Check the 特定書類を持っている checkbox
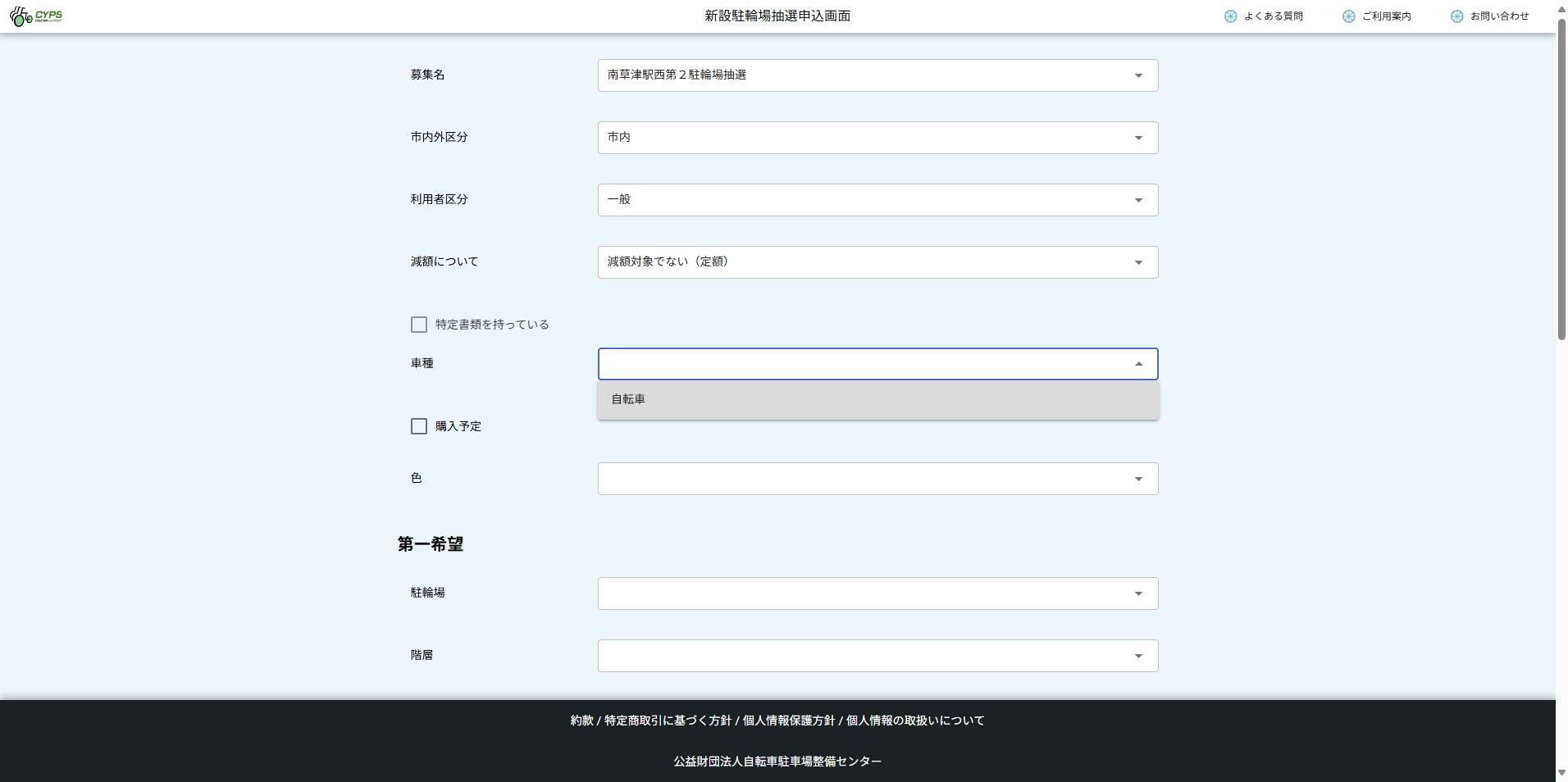The image size is (1568, 782). pos(419,325)
